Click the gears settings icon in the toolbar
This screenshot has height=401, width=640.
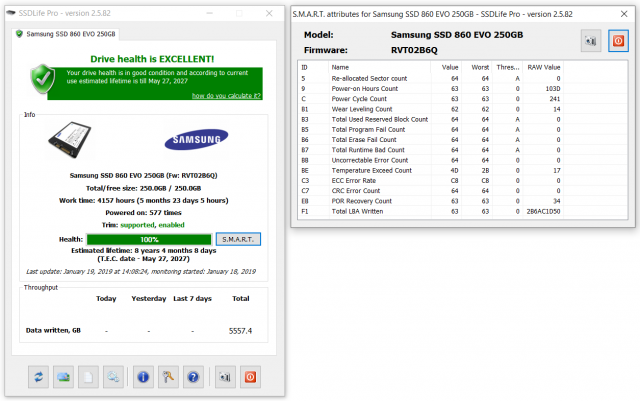pos(115,376)
